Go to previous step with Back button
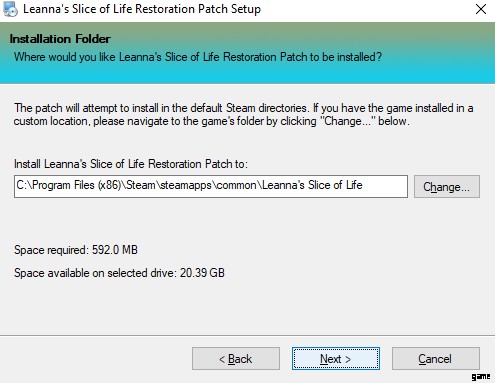The width and height of the screenshot is (495, 383). tap(236, 359)
